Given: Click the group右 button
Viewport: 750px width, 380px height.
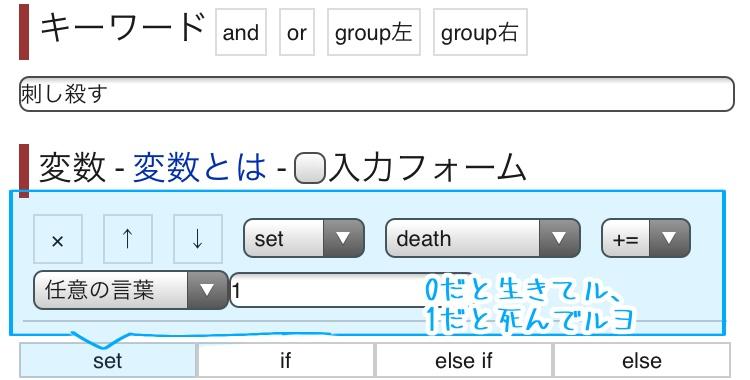Looking at the screenshot, I should (x=480, y=32).
